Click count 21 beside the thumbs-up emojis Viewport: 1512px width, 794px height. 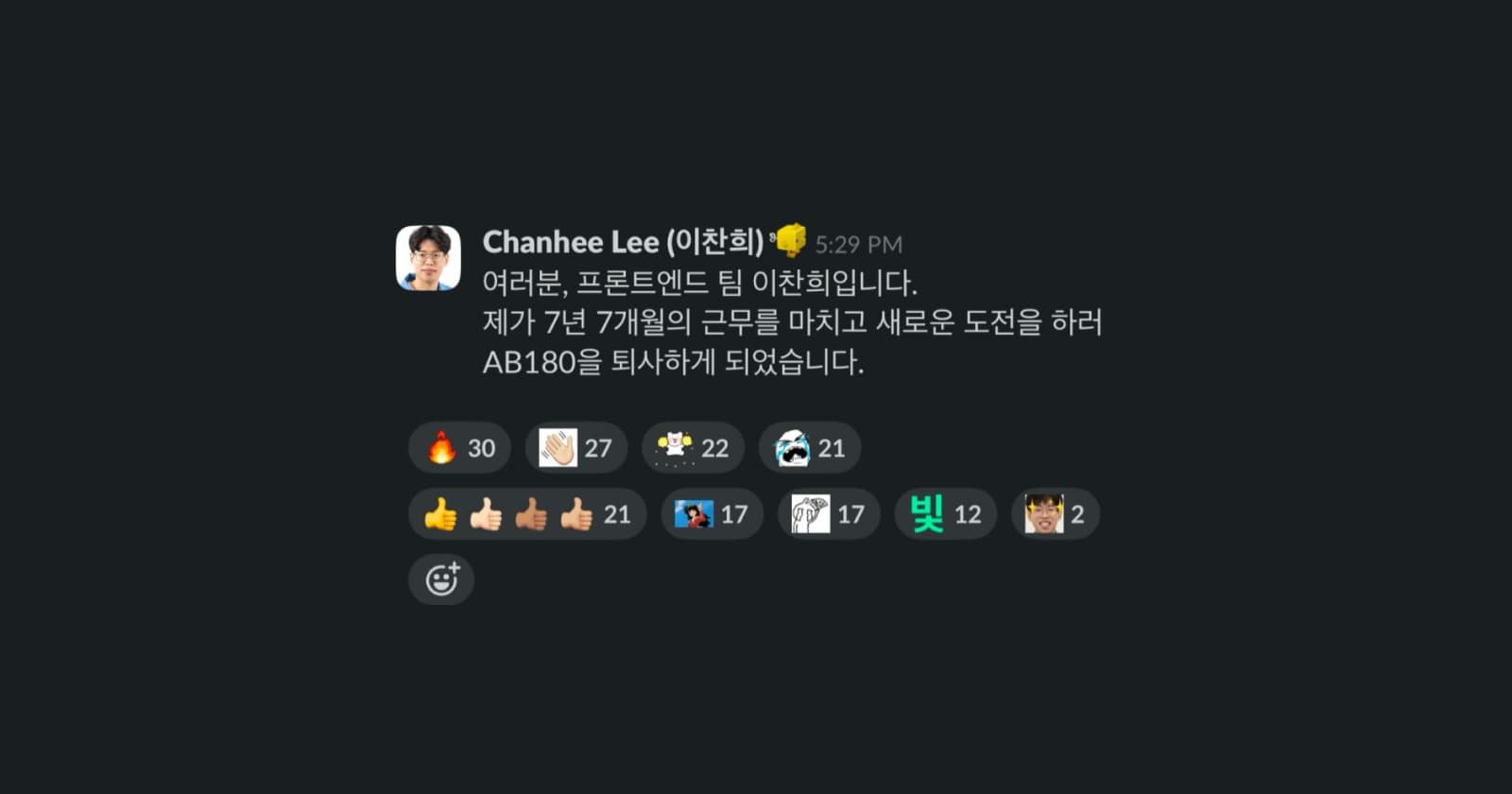[617, 514]
